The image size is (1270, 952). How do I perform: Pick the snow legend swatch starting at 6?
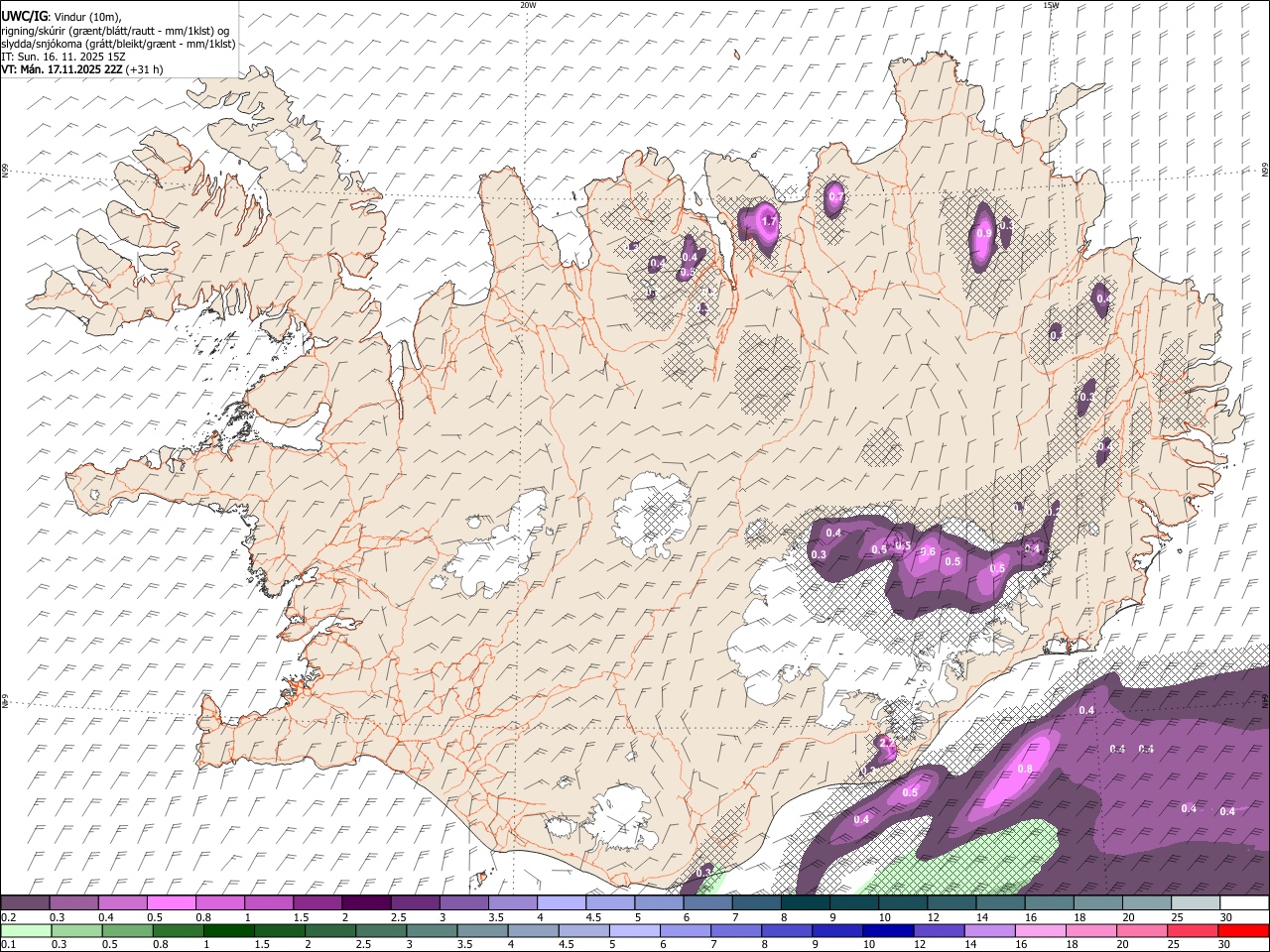click(x=707, y=902)
